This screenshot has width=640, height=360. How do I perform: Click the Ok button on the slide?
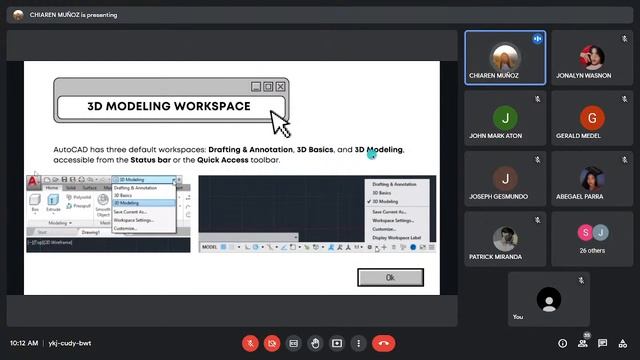pyautogui.click(x=390, y=278)
